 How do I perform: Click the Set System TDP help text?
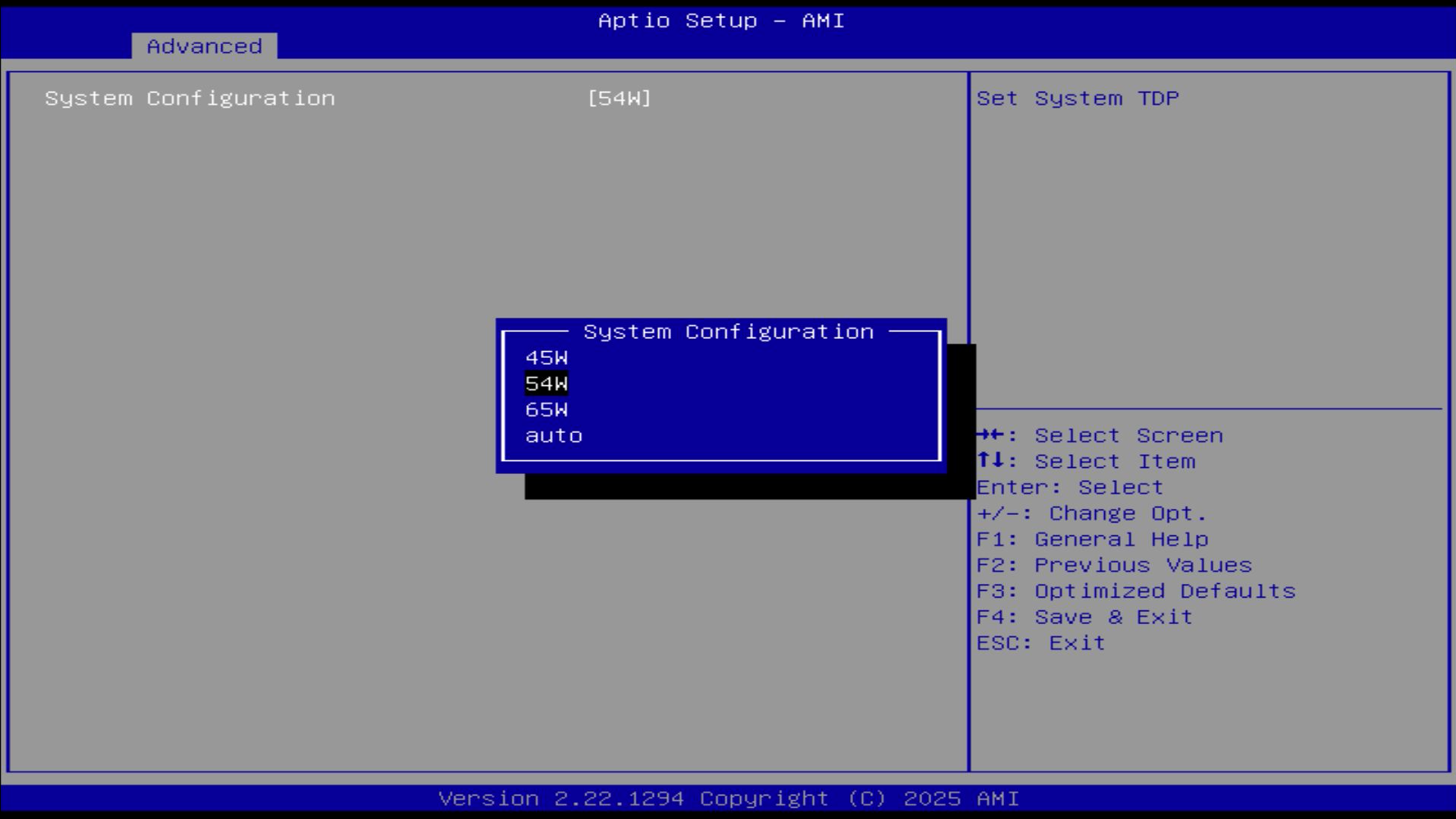pyautogui.click(x=1077, y=99)
